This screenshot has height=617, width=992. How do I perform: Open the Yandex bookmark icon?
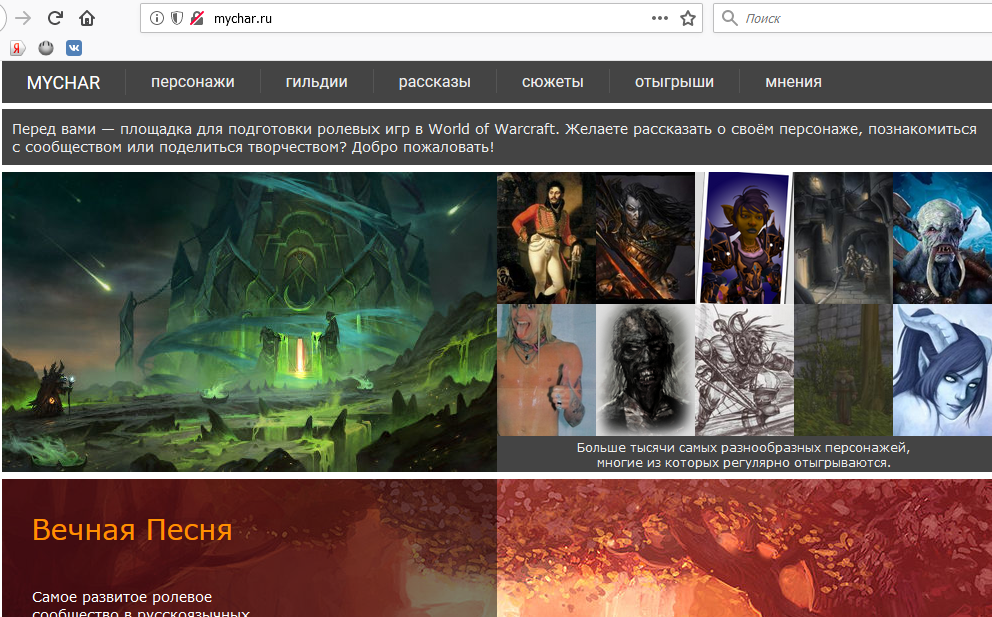[18, 48]
